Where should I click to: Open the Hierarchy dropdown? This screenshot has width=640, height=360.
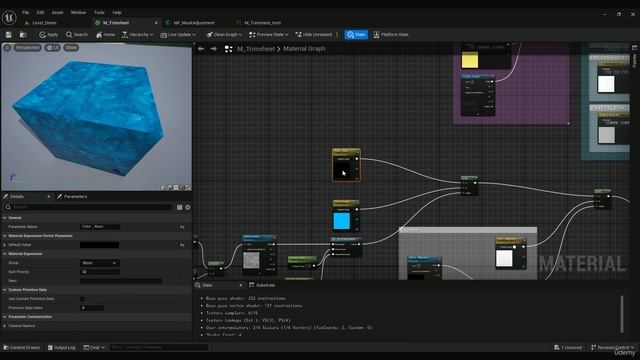(138, 35)
